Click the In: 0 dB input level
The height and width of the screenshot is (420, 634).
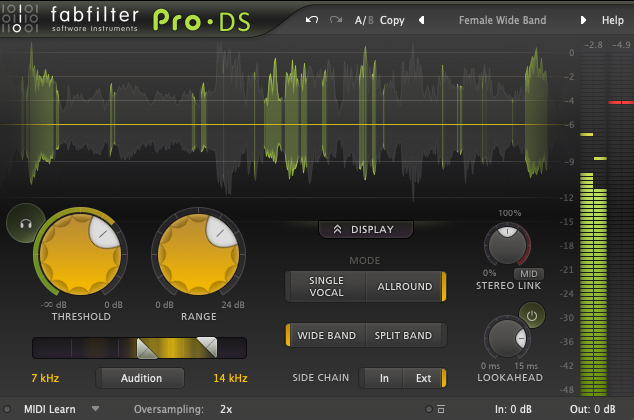(513, 409)
